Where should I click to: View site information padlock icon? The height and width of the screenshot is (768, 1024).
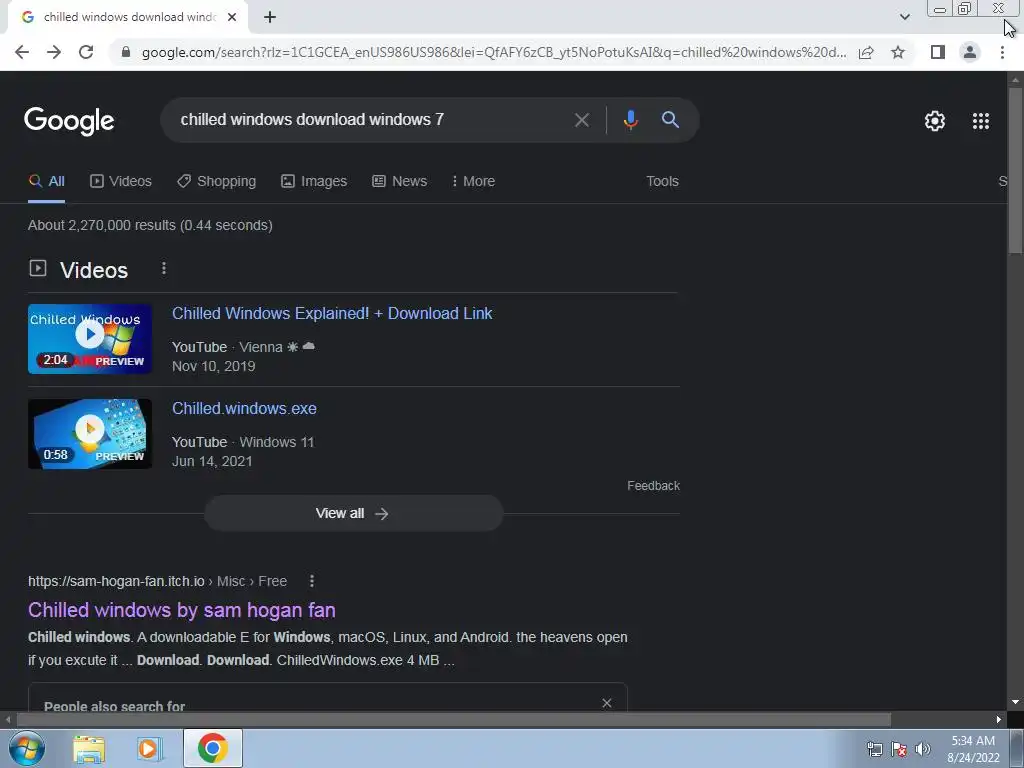coord(126,52)
